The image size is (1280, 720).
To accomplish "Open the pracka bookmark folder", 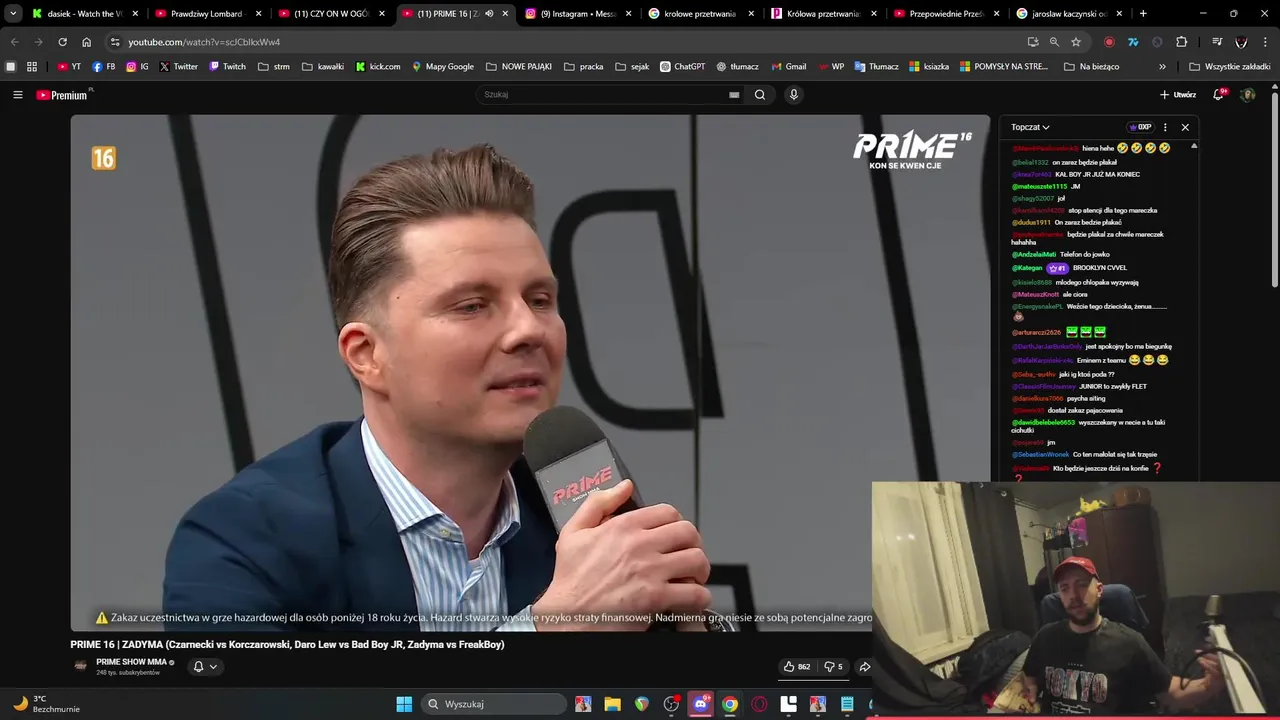I will click(583, 67).
